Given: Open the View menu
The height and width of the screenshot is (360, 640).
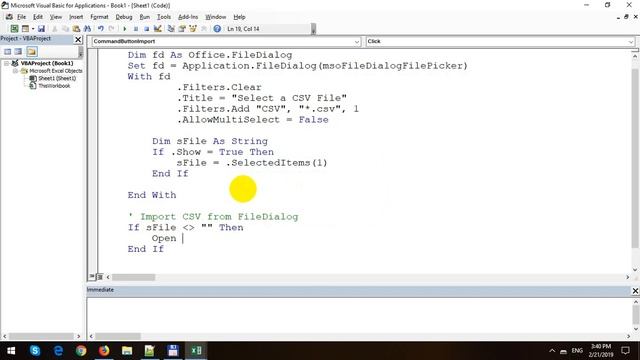Looking at the screenshot, I should click(56, 17).
